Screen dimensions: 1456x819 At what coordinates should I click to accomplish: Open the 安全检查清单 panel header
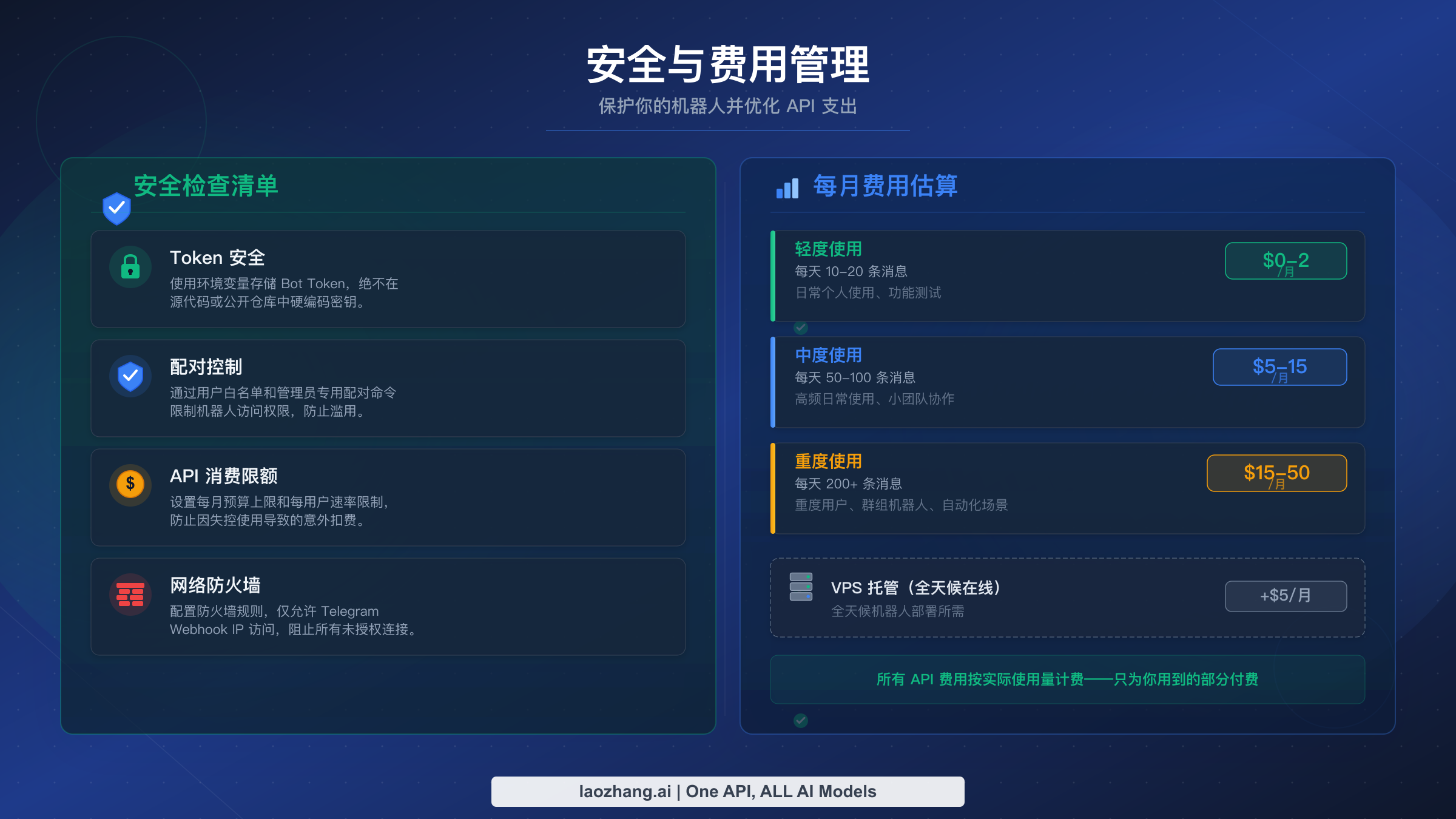[206, 187]
